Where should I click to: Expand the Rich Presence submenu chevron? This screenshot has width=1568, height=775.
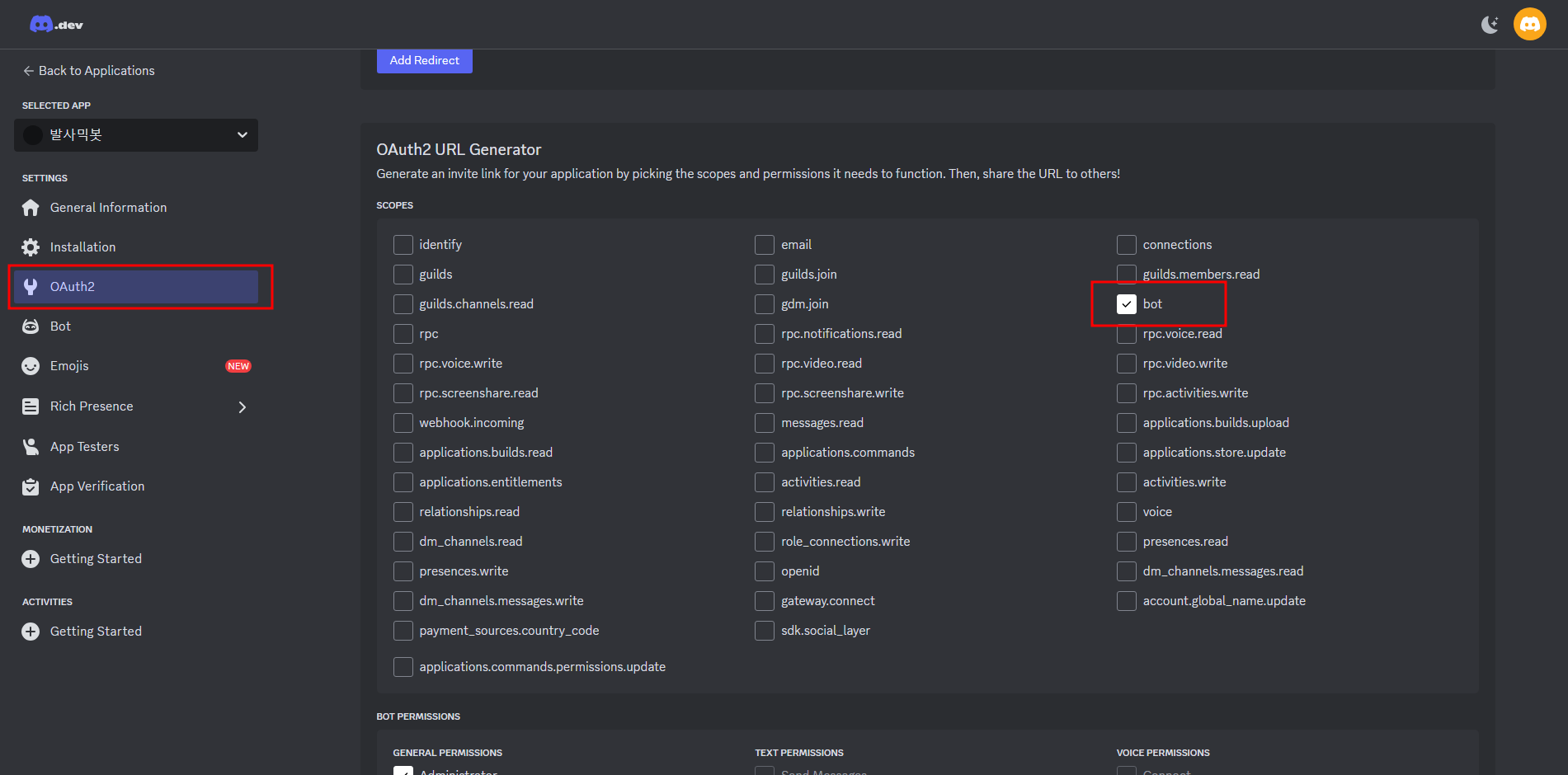coord(242,406)
